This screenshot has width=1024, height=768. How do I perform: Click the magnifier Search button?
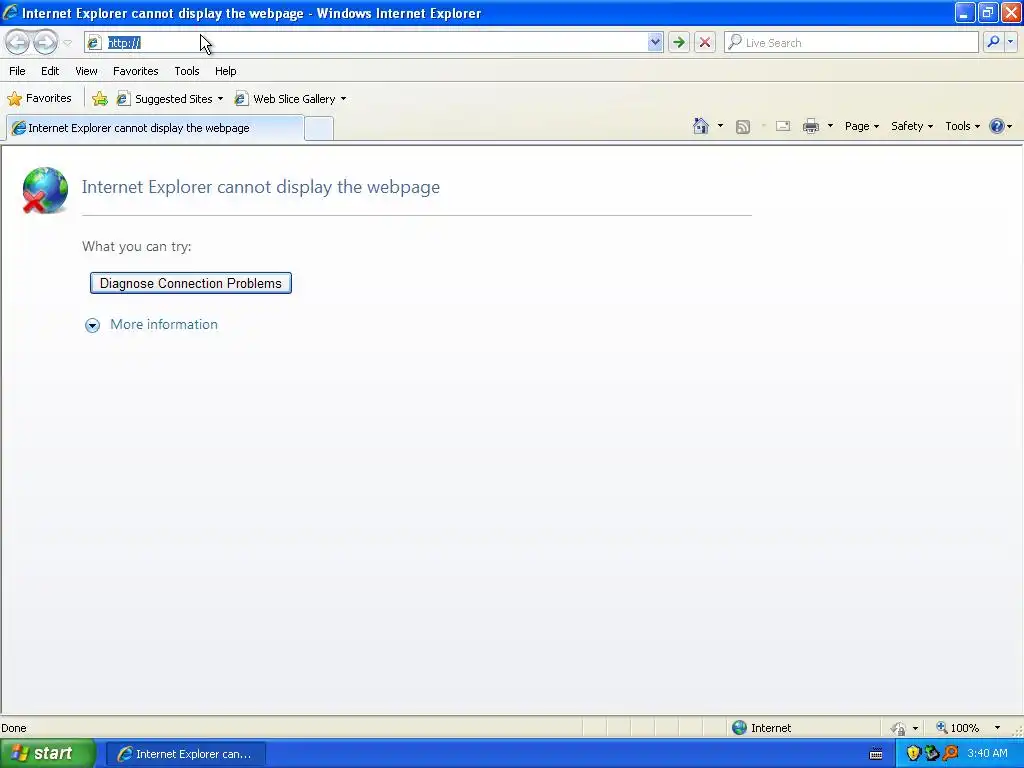pyautogui.click(x=993, y=42)
